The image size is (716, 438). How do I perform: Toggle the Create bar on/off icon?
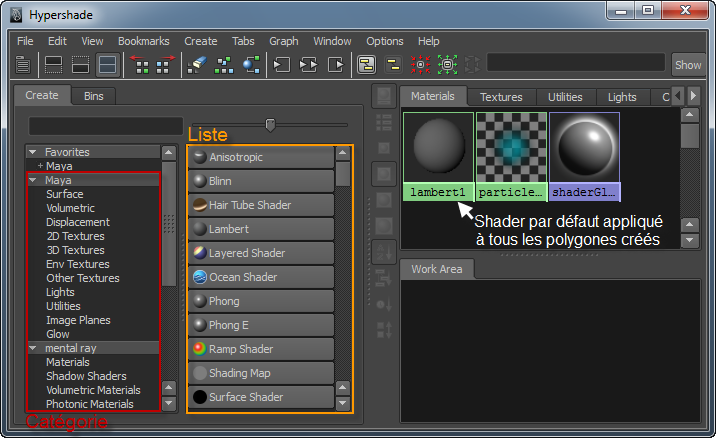coord(23,64)
